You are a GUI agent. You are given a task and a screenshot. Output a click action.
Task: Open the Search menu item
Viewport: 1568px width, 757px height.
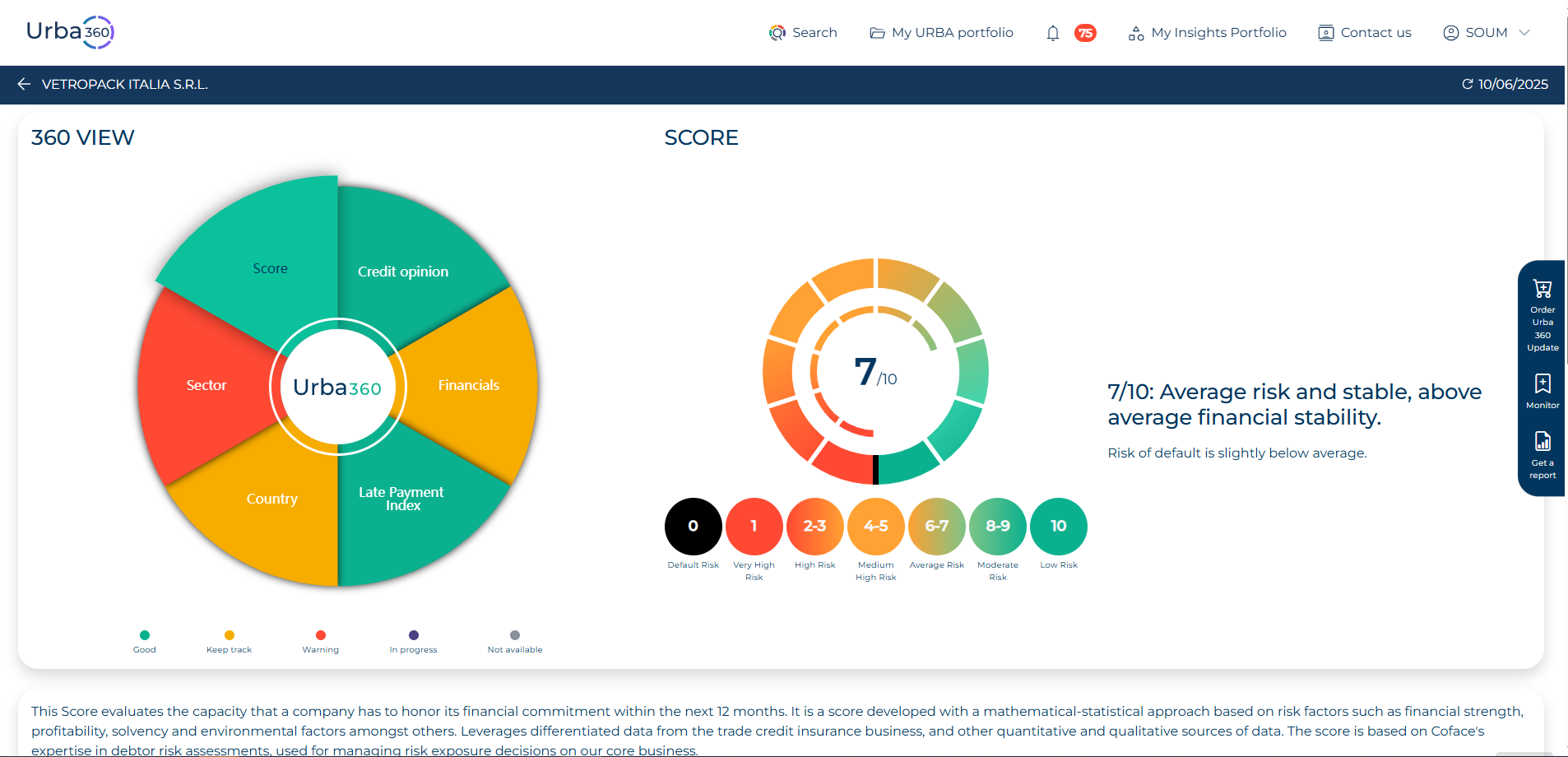point(803,33)
